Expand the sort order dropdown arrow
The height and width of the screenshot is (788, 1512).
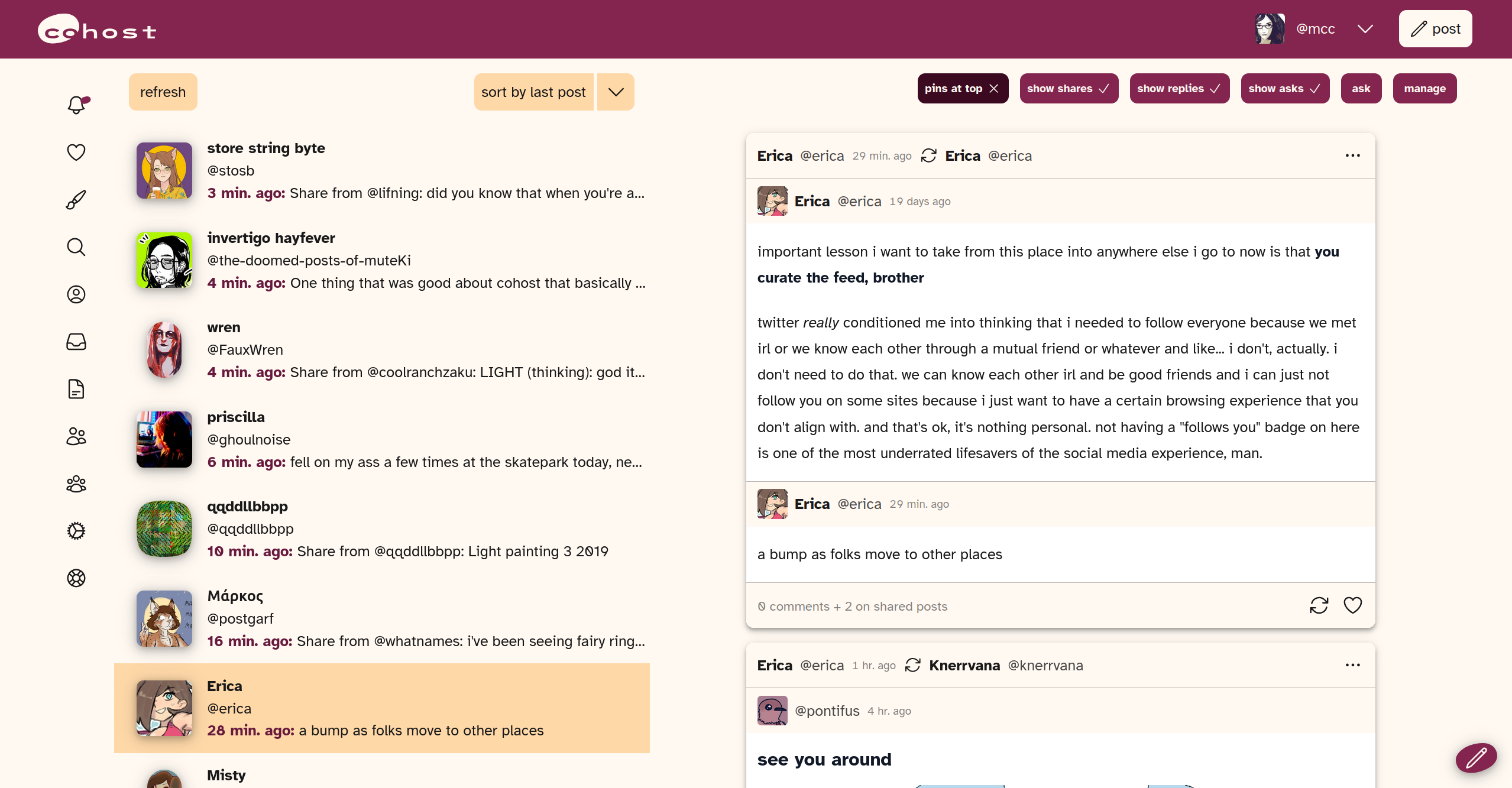tap(616, 92)
